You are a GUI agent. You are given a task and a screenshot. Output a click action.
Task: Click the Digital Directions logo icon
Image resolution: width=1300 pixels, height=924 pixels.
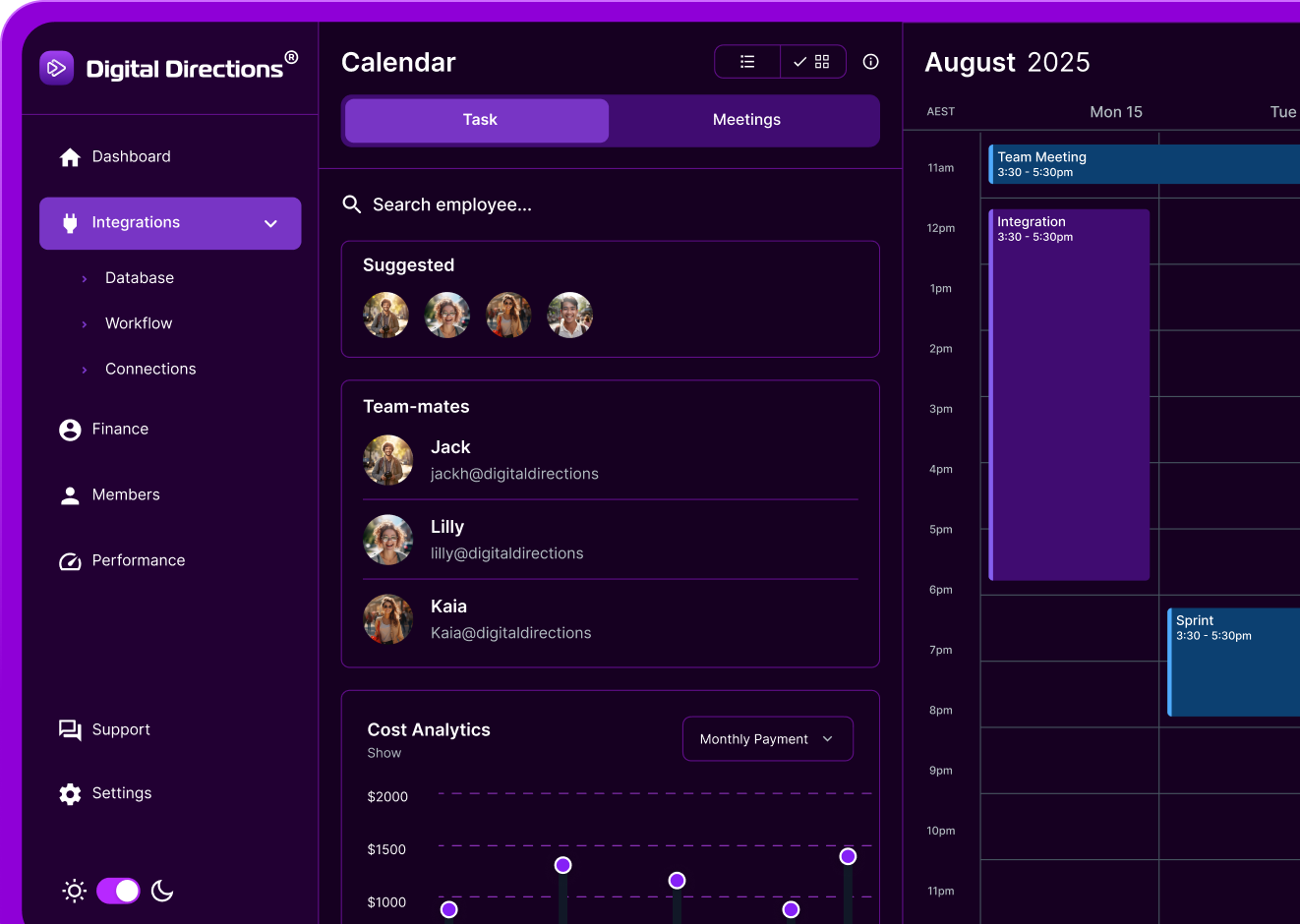57,68
